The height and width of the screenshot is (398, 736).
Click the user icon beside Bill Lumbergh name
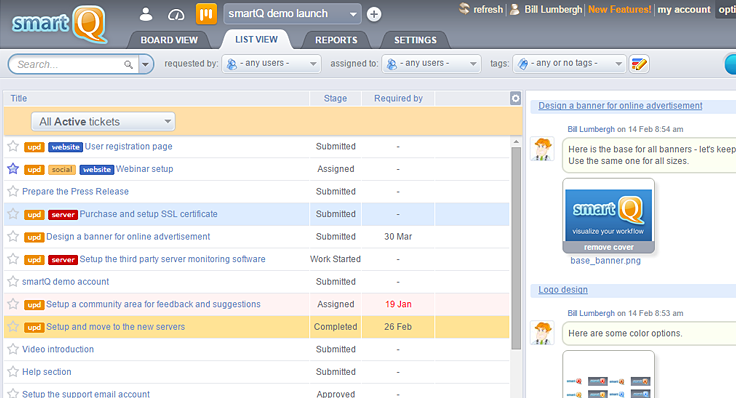tap(514, 9)
